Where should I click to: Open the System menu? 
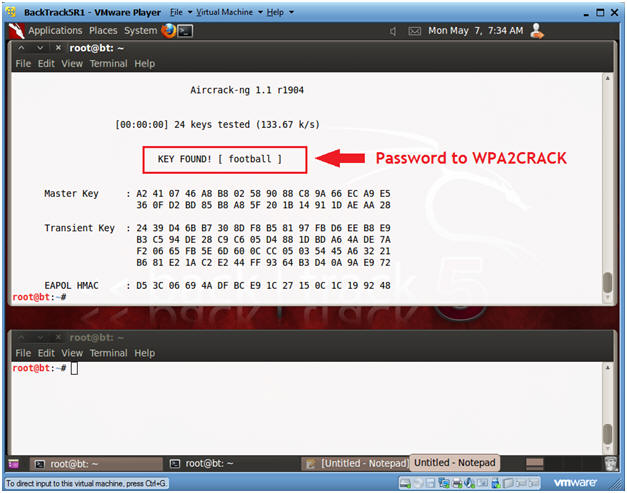tap(140, 31)
